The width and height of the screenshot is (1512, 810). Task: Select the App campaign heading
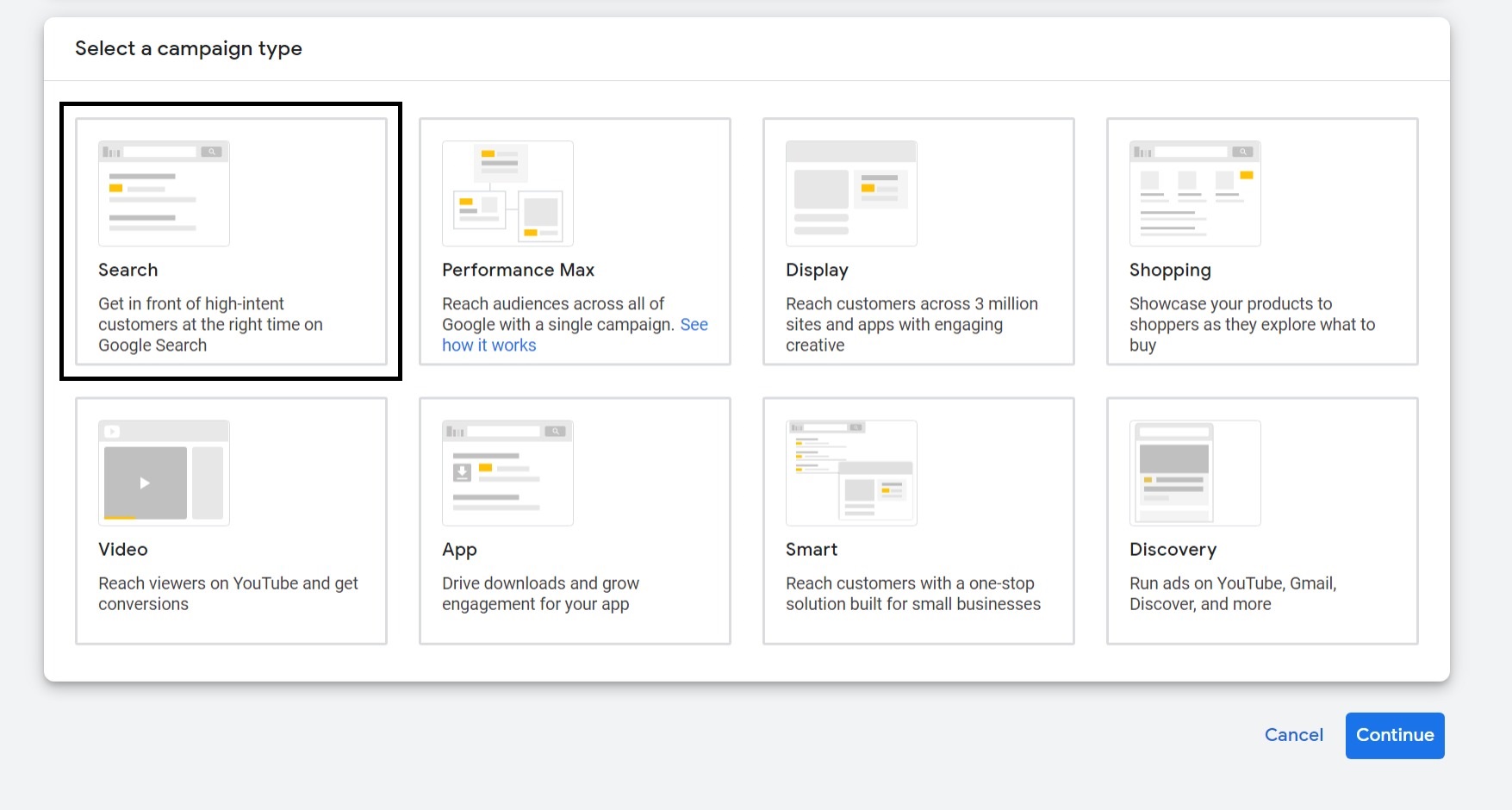click(459, 550)
